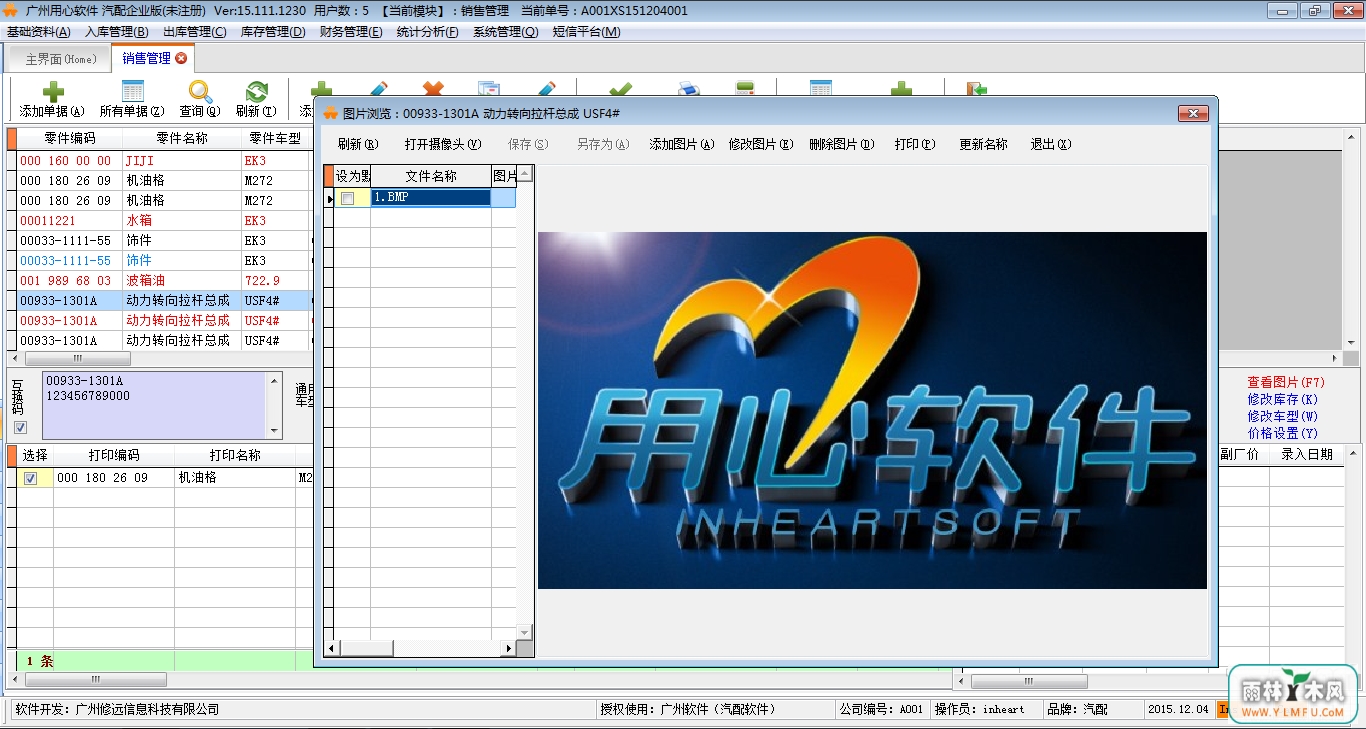Click the parts table horizontal scrollbar thumb
The image size is (1366, 729).
click(77, 358)
